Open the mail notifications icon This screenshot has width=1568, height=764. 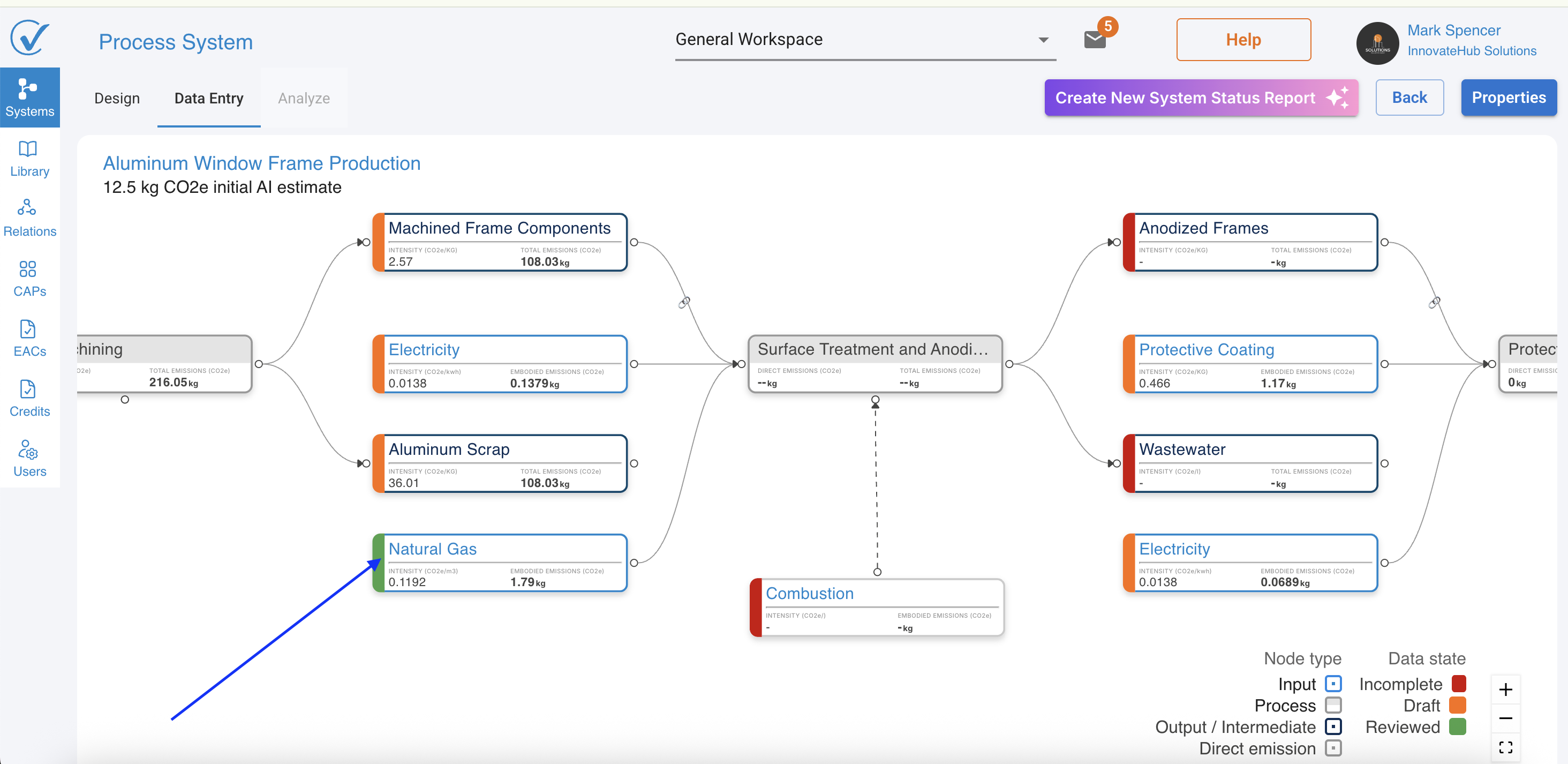[x=1095, y=40]
